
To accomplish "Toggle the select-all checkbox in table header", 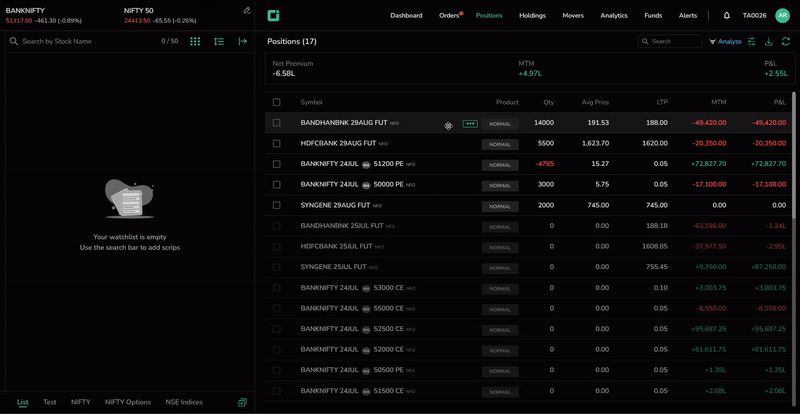I will pos(277,102).
